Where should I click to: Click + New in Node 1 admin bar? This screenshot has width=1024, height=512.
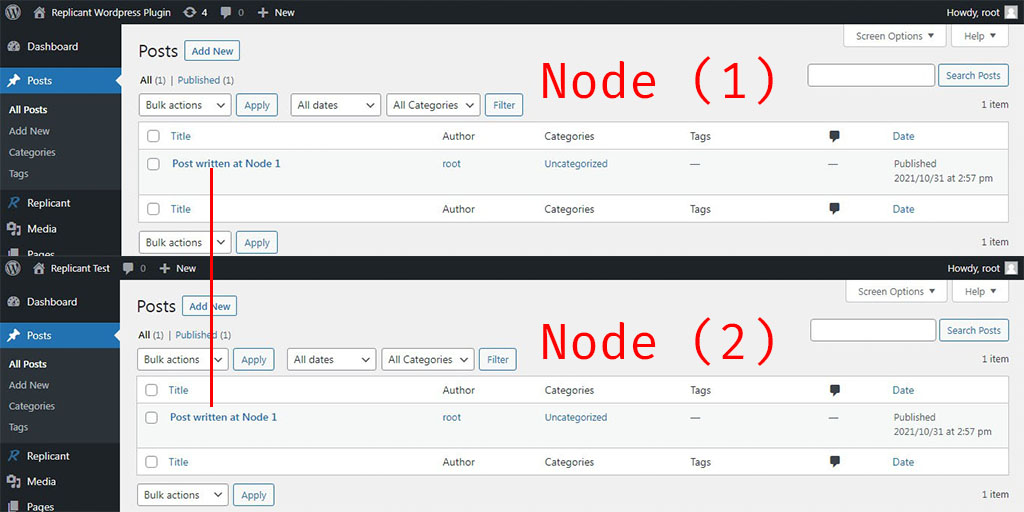tap(276, 12)
